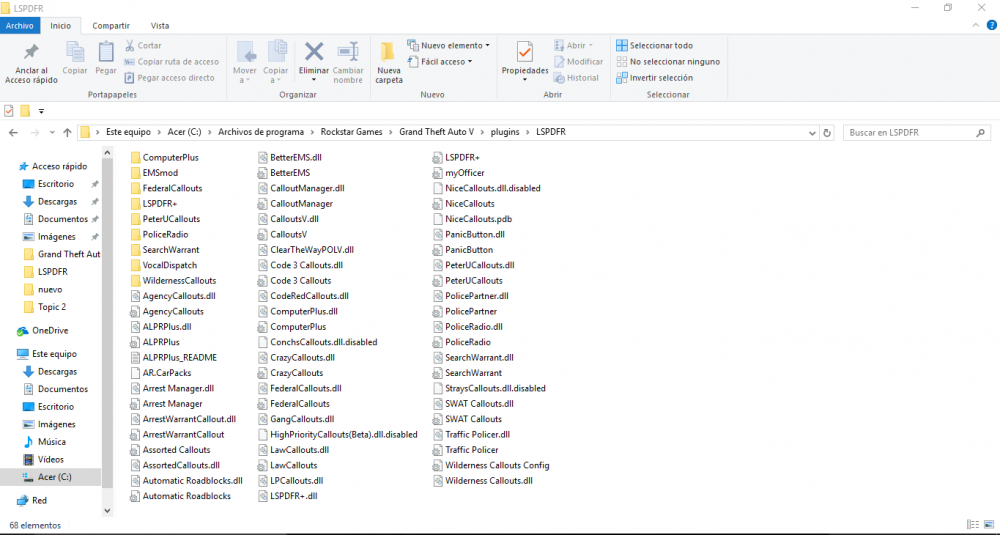Image resolution: width=1000 pixels, height=535 pixels.
Task: Click Pegar acceso directo
Action: pyautogui.click(x=170, y=78)
